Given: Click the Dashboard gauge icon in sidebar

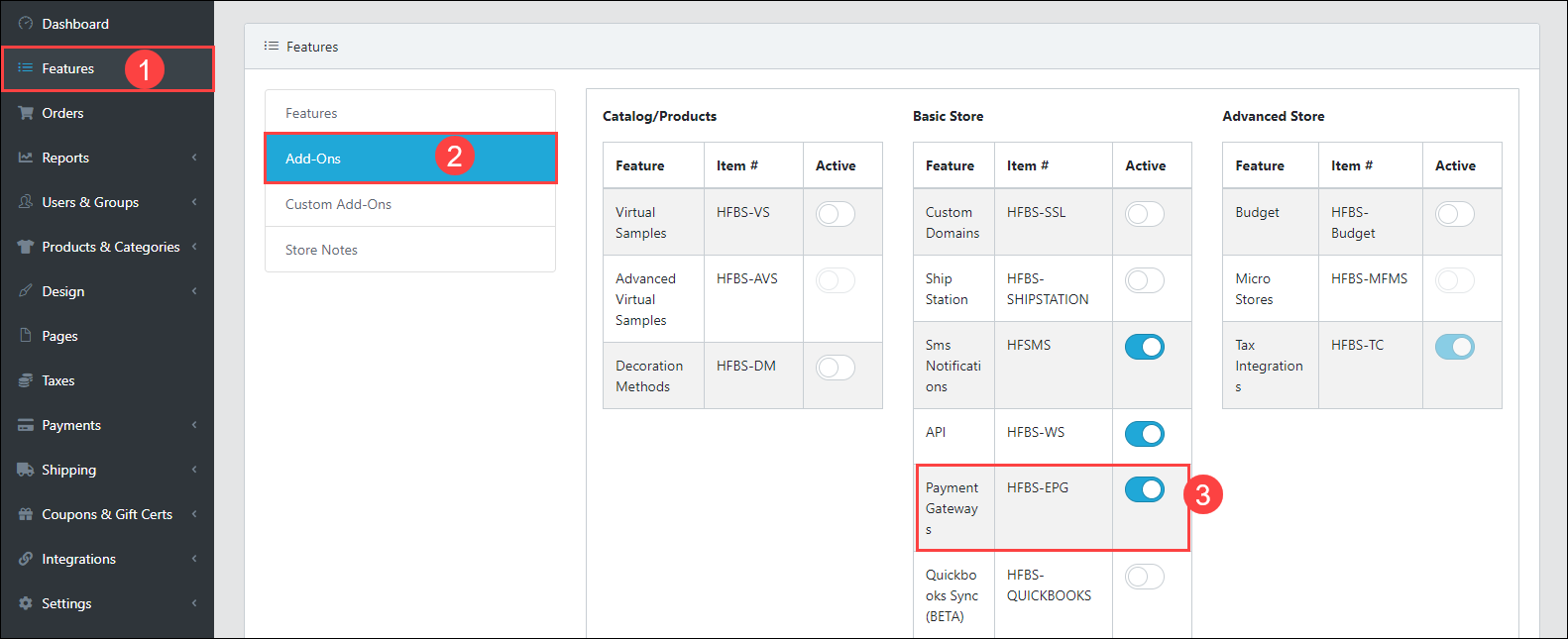Looking at the screenshot, I should (26, 24).
